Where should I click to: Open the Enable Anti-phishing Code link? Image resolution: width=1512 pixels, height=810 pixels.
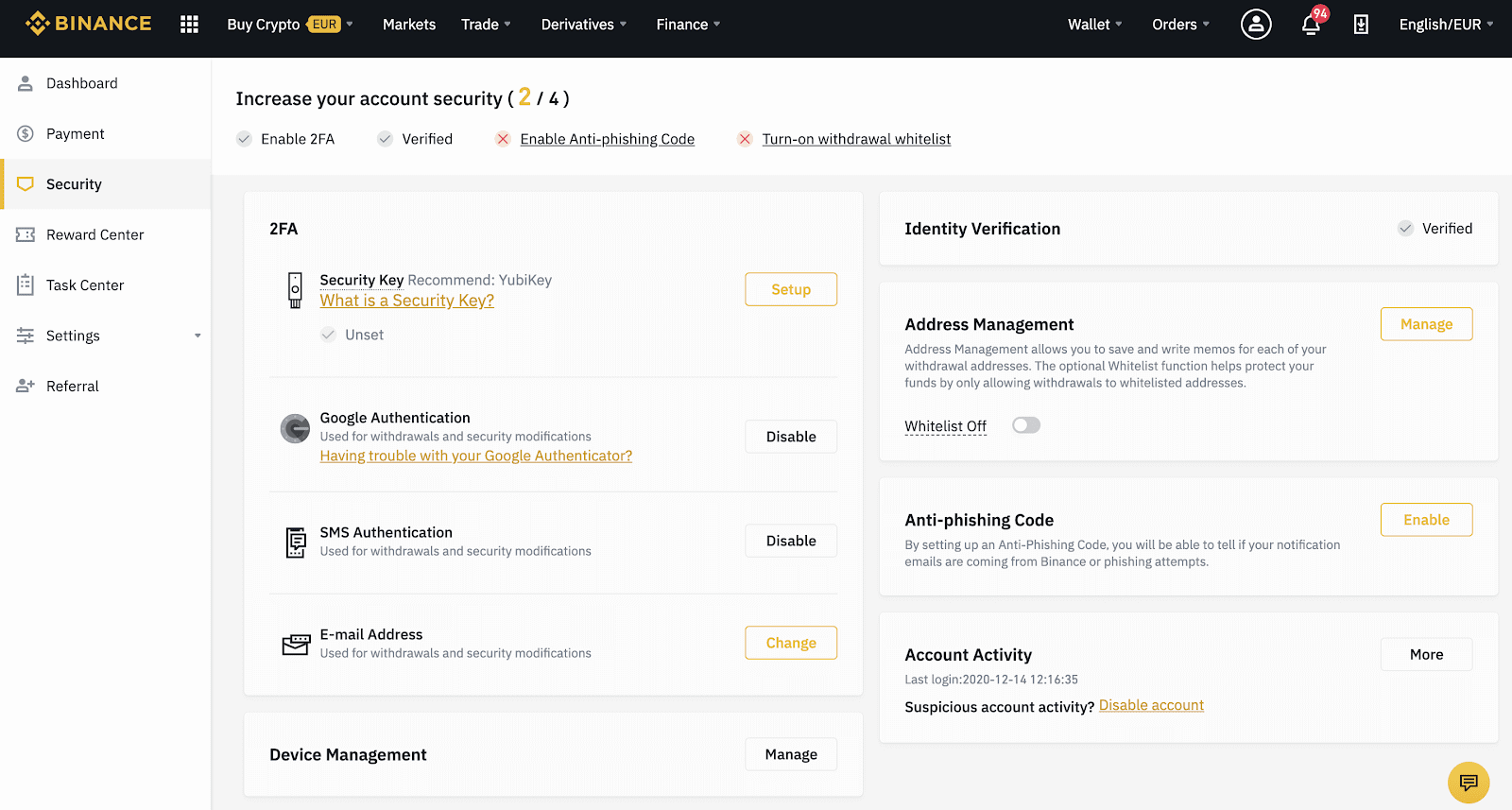[607, 139]
